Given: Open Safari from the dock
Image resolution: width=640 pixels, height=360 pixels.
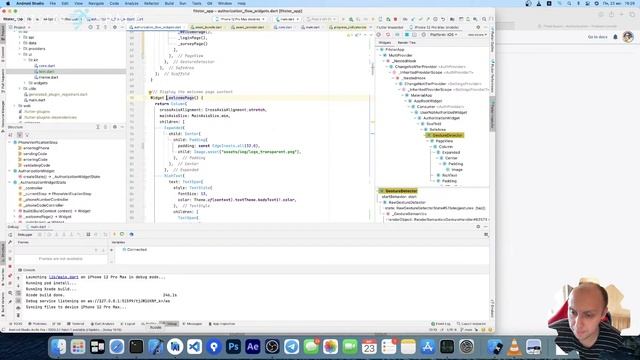Looking at the screenshot, I should [x=116, y=347].
